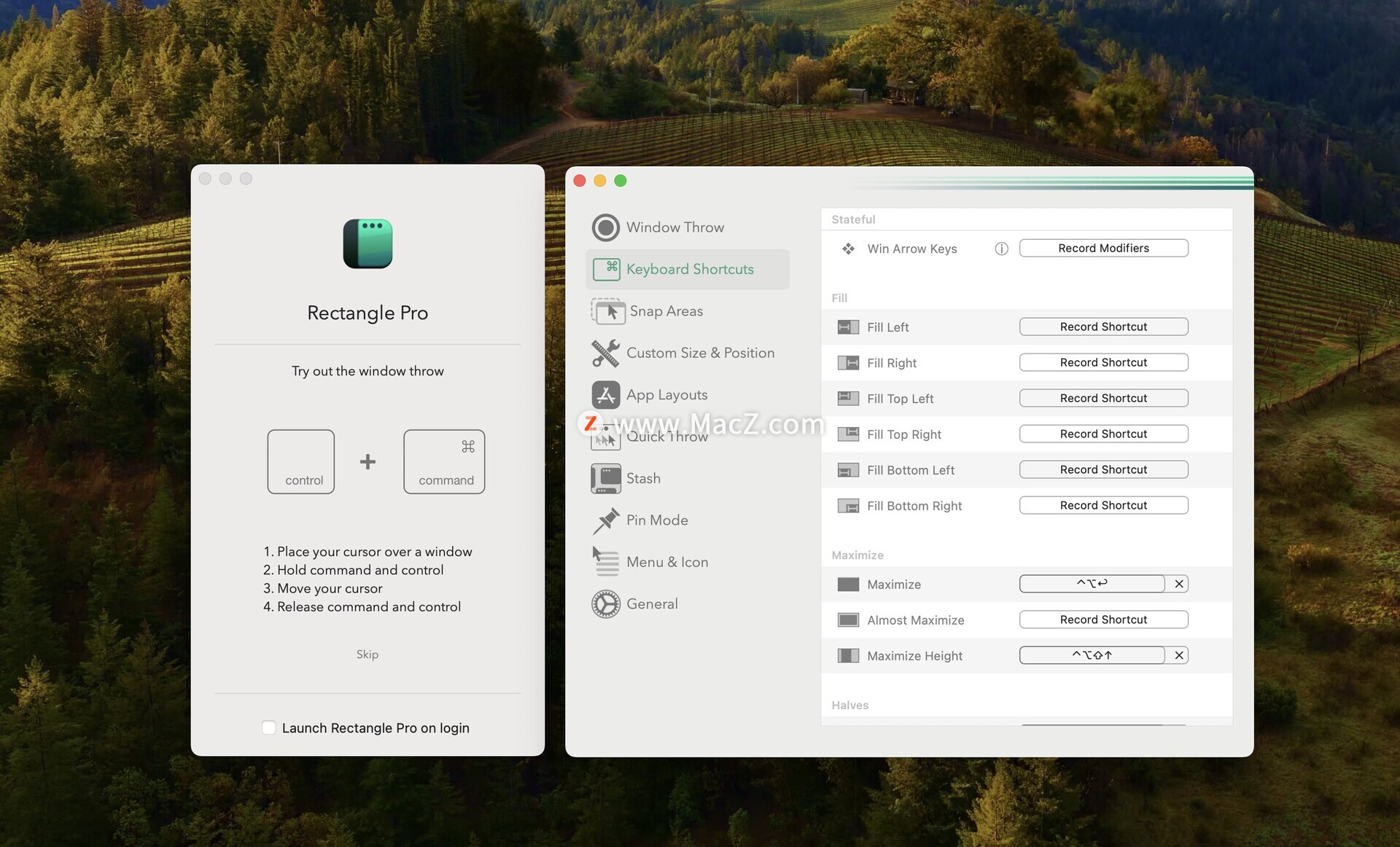Click the yellow minimize button of preferences
This screenshot has width=1400, height=847.
pyautogui.click(x=600, y=181)
